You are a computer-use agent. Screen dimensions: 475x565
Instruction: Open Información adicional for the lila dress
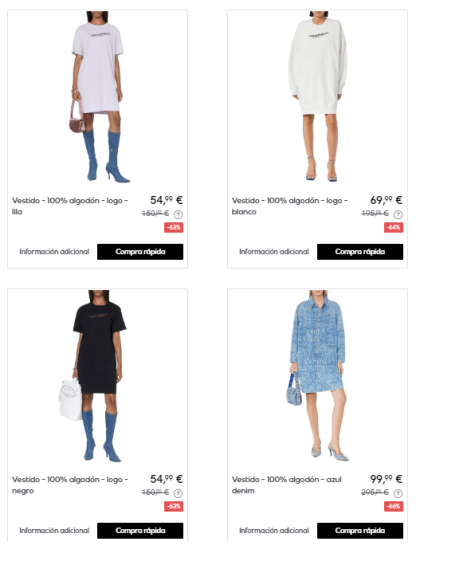click(x=54, y=252)
